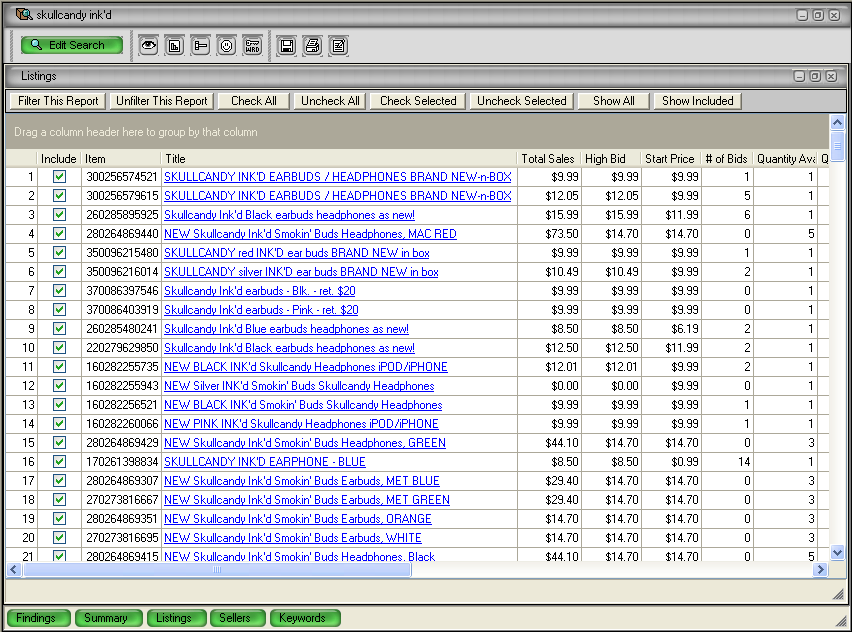Select row 16 number cell
Image resolution: width=852 pixels, height=632 pixels.
click(x=22, y=462)
